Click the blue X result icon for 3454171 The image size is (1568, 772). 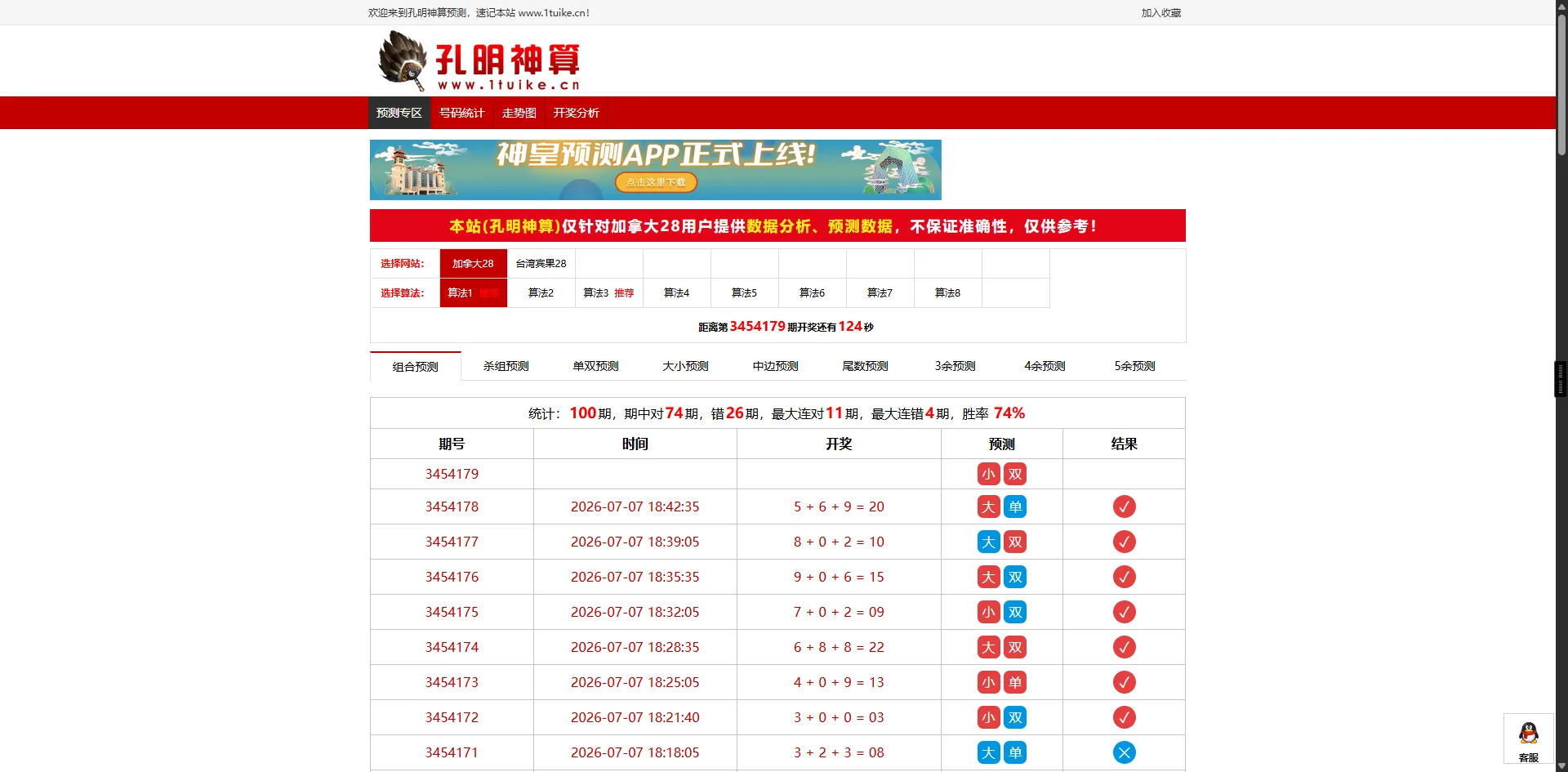1124,752
